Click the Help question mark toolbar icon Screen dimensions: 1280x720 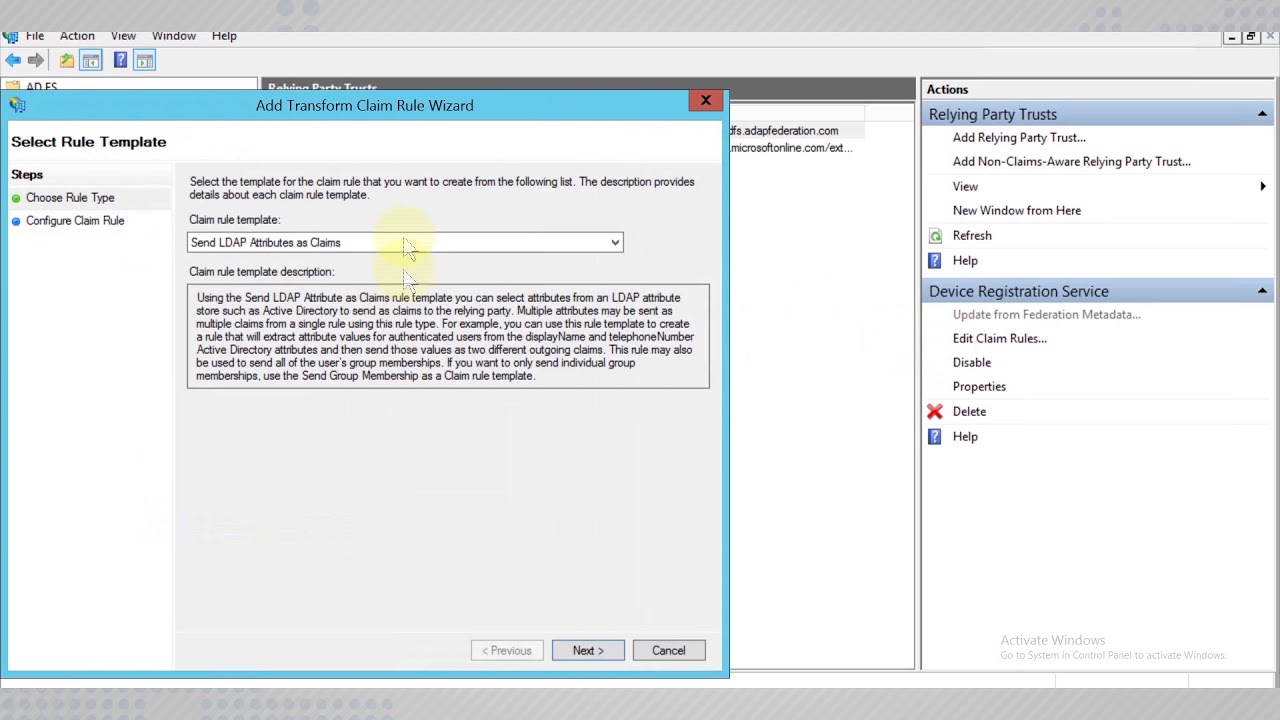[x=120, y=61]
